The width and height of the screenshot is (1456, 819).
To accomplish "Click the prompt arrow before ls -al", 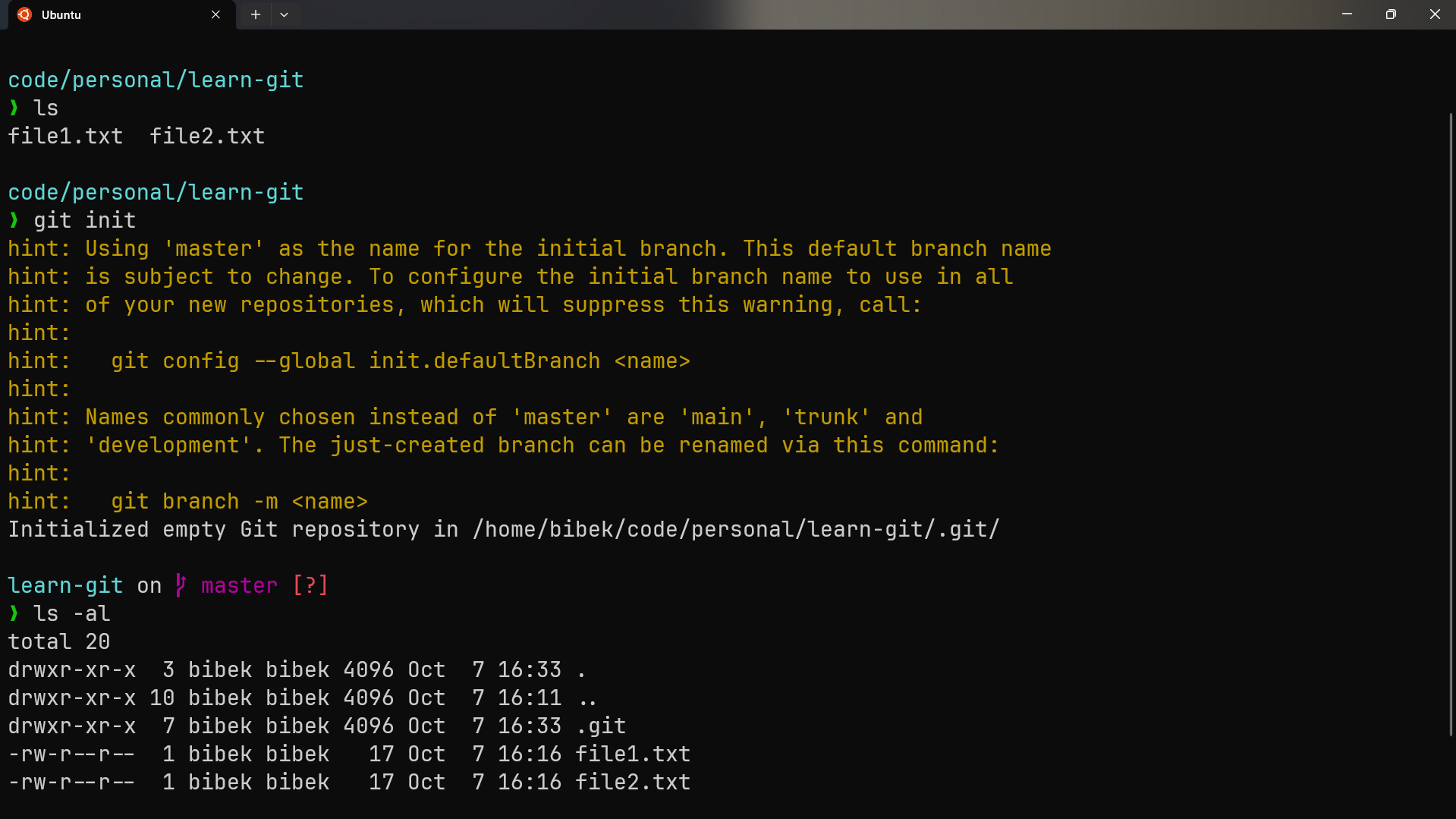I will click(13, 613).
